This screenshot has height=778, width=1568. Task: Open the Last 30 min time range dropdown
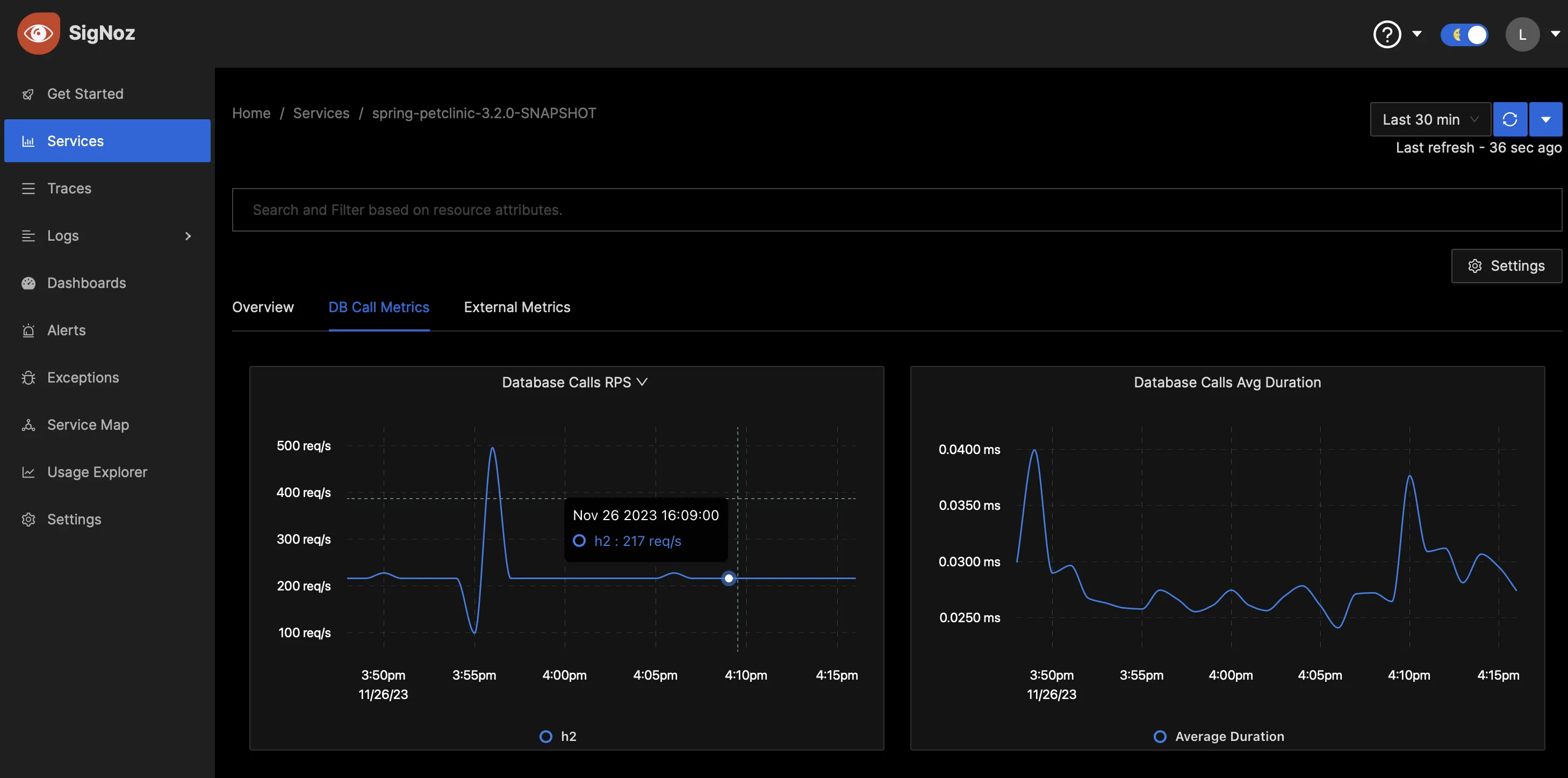coord(1430,119)
